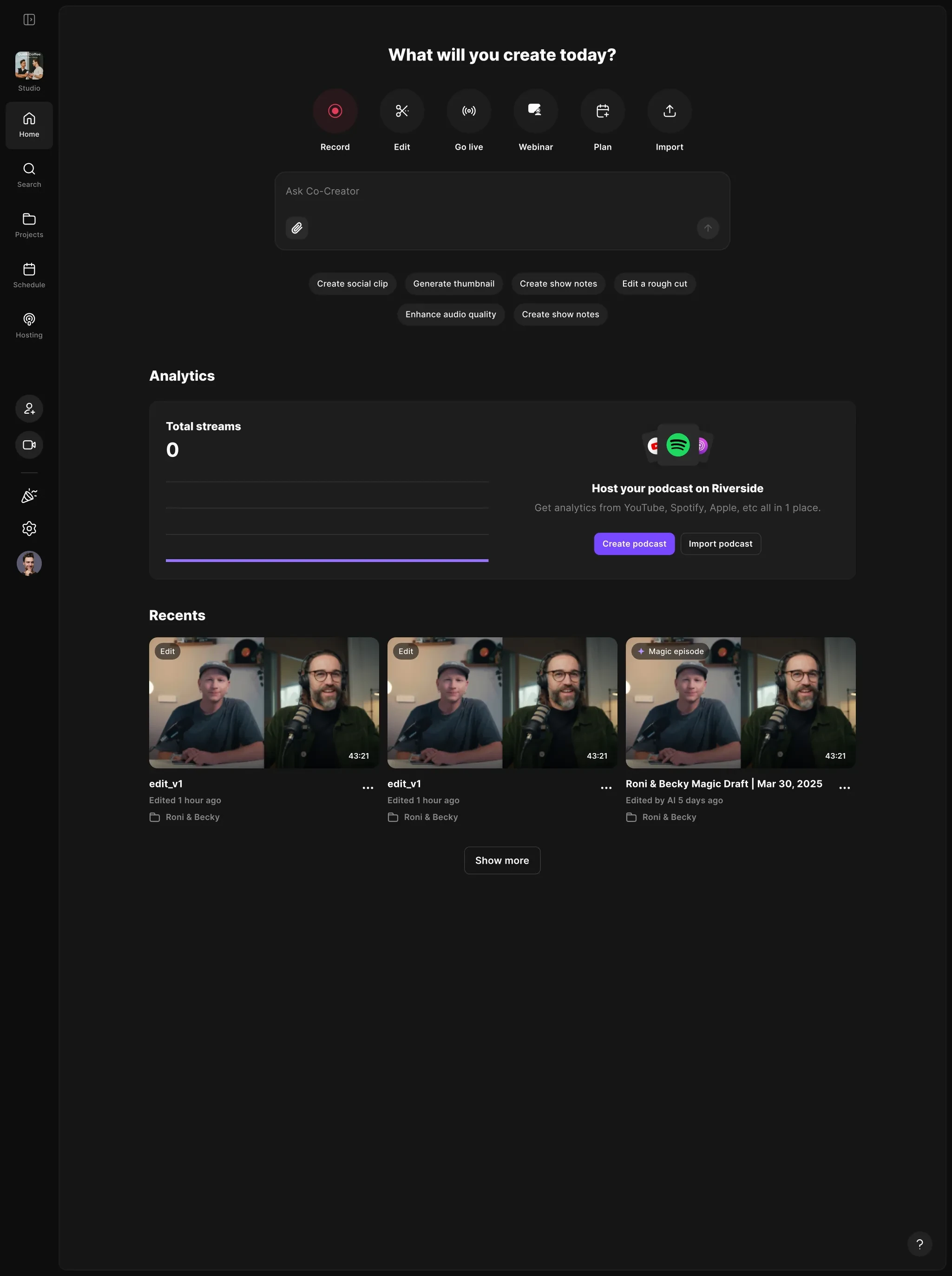This screenshot has height=1276, width=952.
Task: Click the camera icon in sidebar
Action: [29, 444]
